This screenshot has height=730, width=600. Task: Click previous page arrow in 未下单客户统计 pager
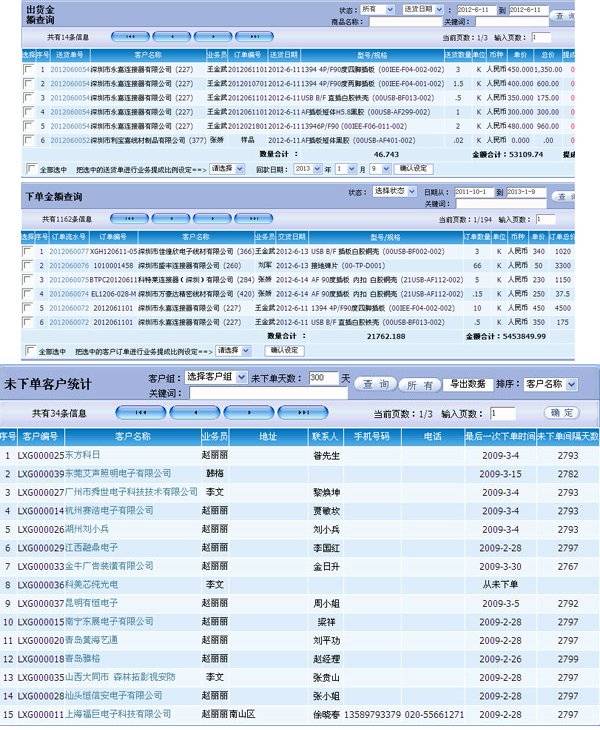click(x=193, y=412)
